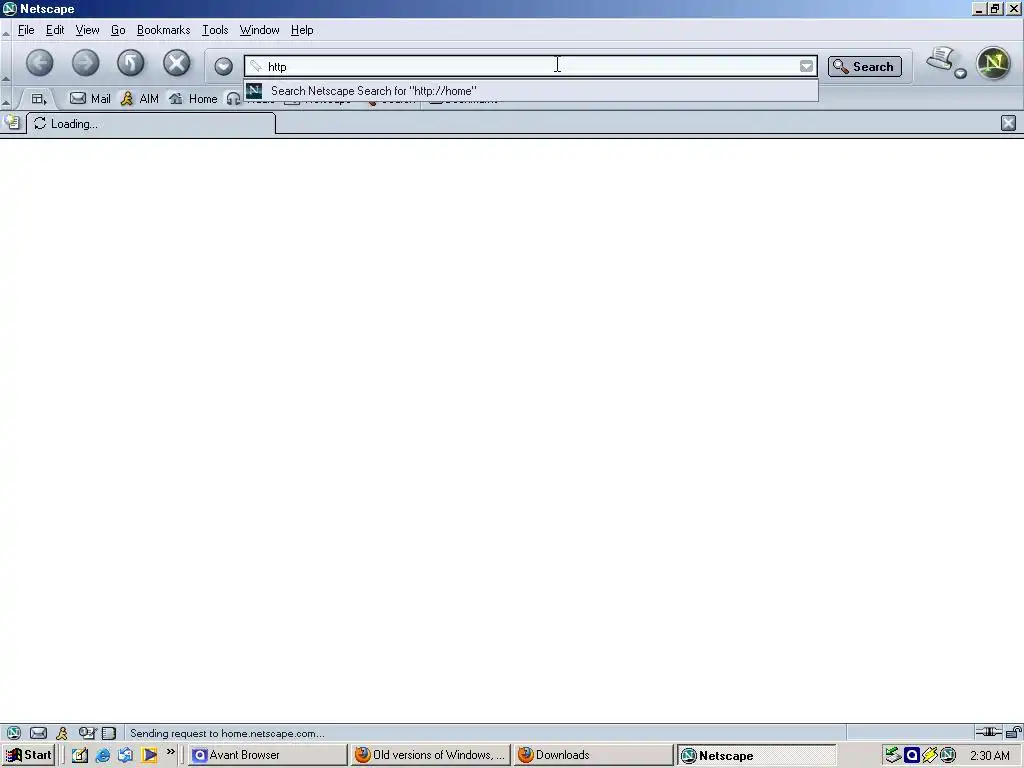Switch to 'Old versions of Windows' taskbar button
The height and width of the screenshot is (768, 1024).
[x=431, y=755]
